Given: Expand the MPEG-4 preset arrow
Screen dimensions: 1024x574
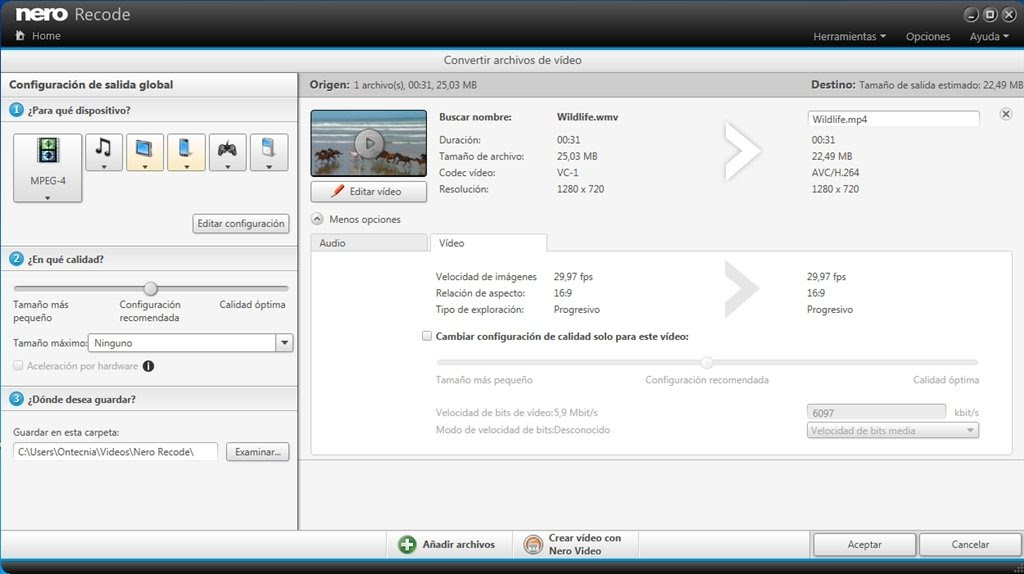Looking at the screenshot, I should coord(48,197).
